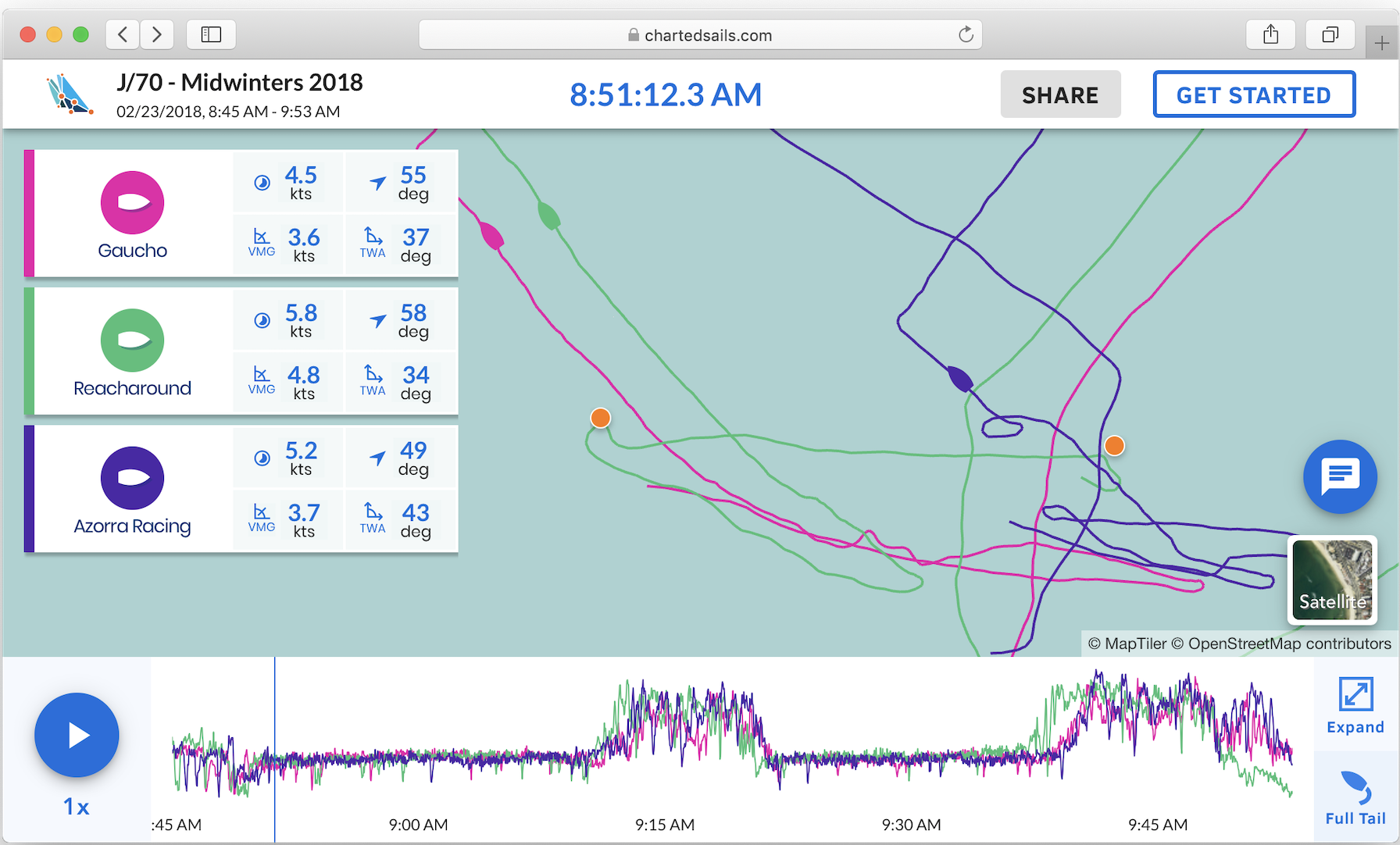Change the 1x playback speed
This screenshot has height=845, width=1400.
click(x=77, y=807)
